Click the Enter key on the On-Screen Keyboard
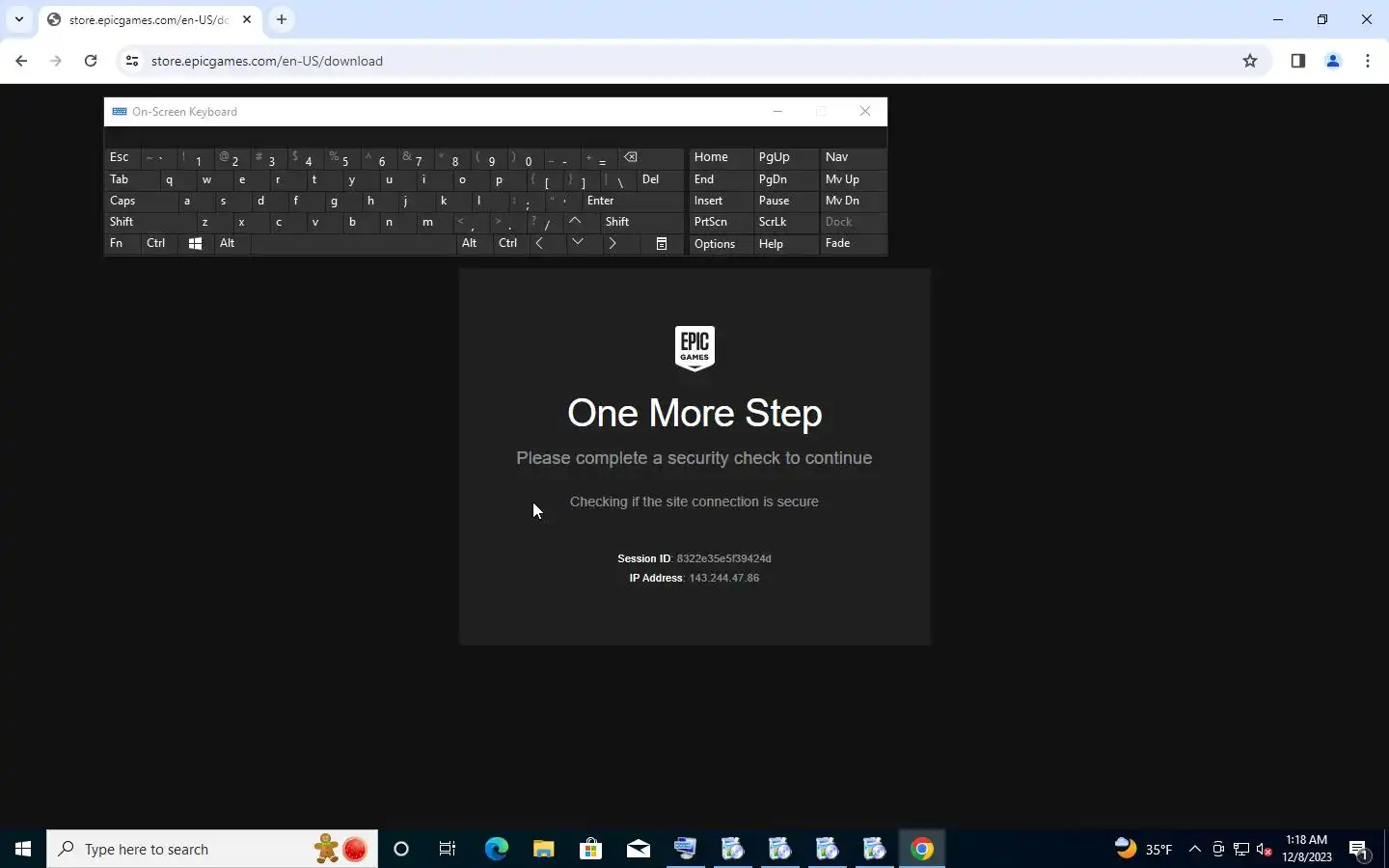1389x868 pixels. (633, 201)
